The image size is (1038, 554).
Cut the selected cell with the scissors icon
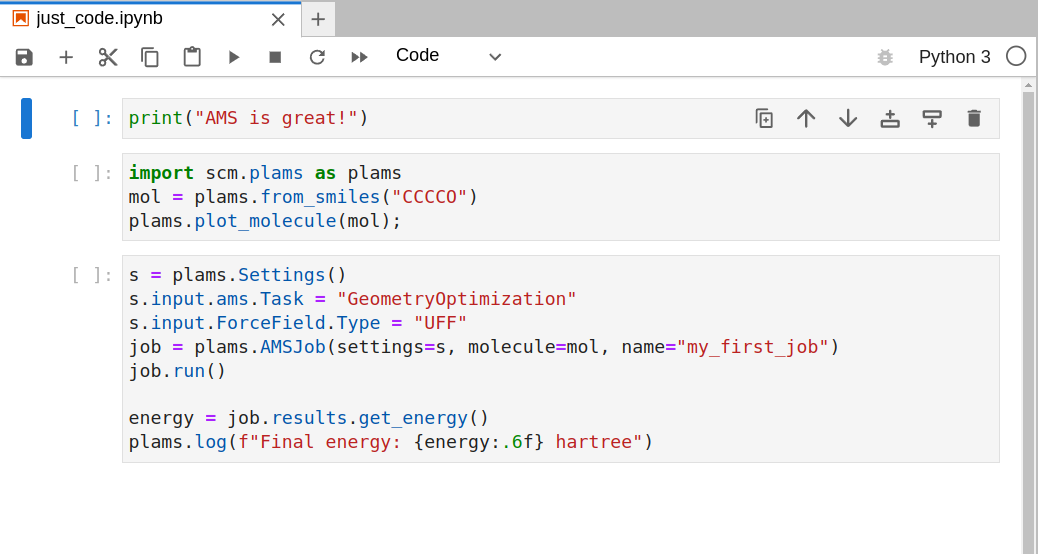coord(108,57)
